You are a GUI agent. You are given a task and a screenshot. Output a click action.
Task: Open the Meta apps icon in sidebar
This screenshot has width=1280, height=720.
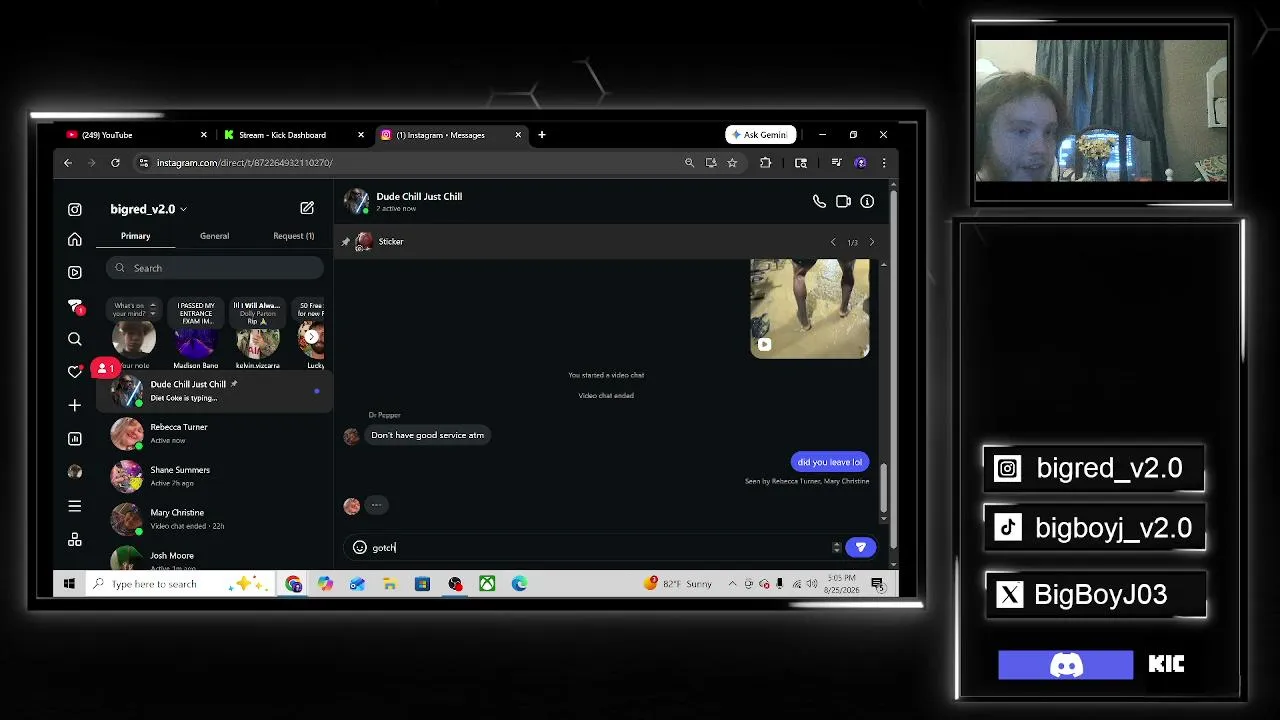pos(75,540)
